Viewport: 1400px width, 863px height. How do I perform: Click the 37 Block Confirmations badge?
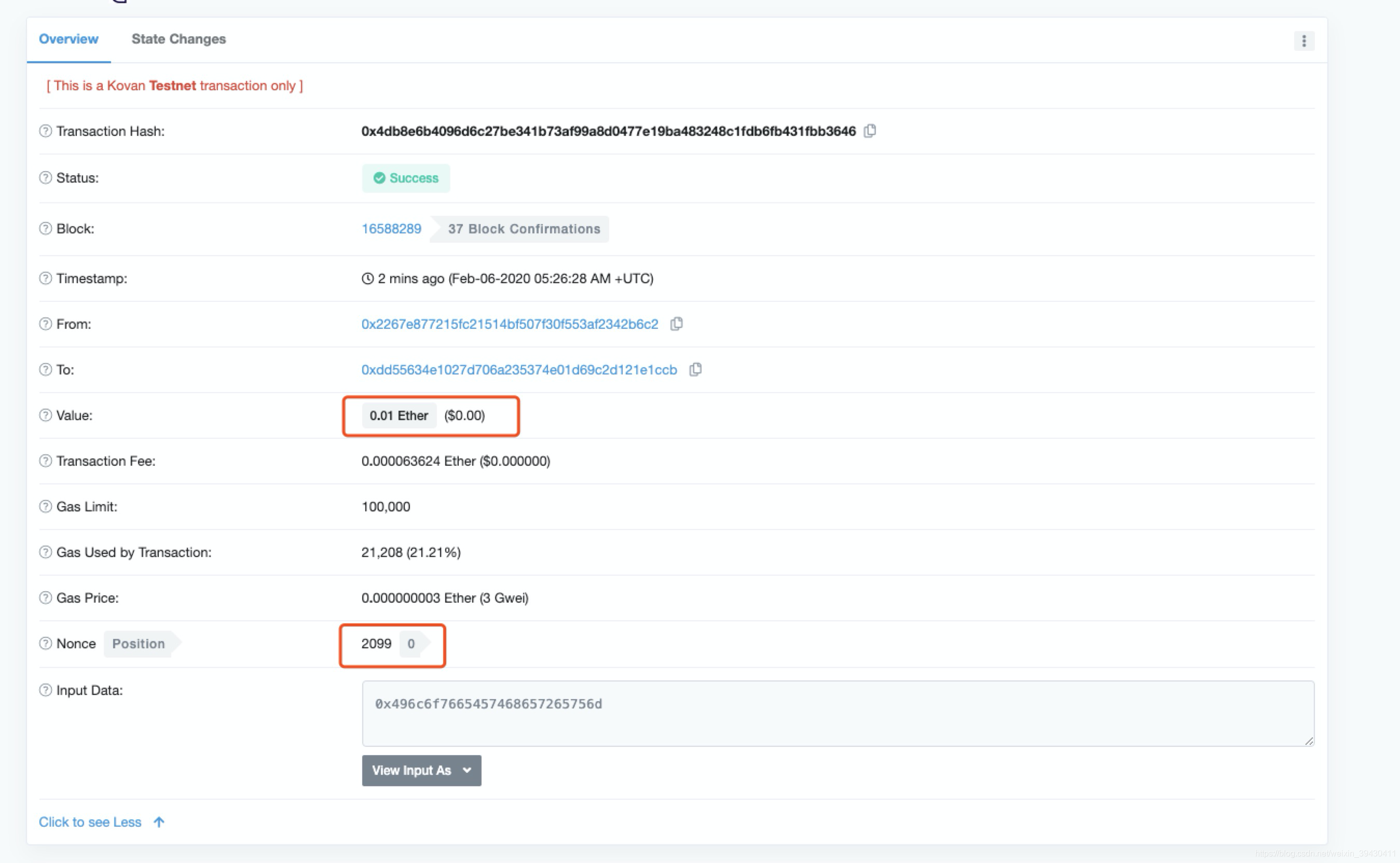[x=523, y=229]
